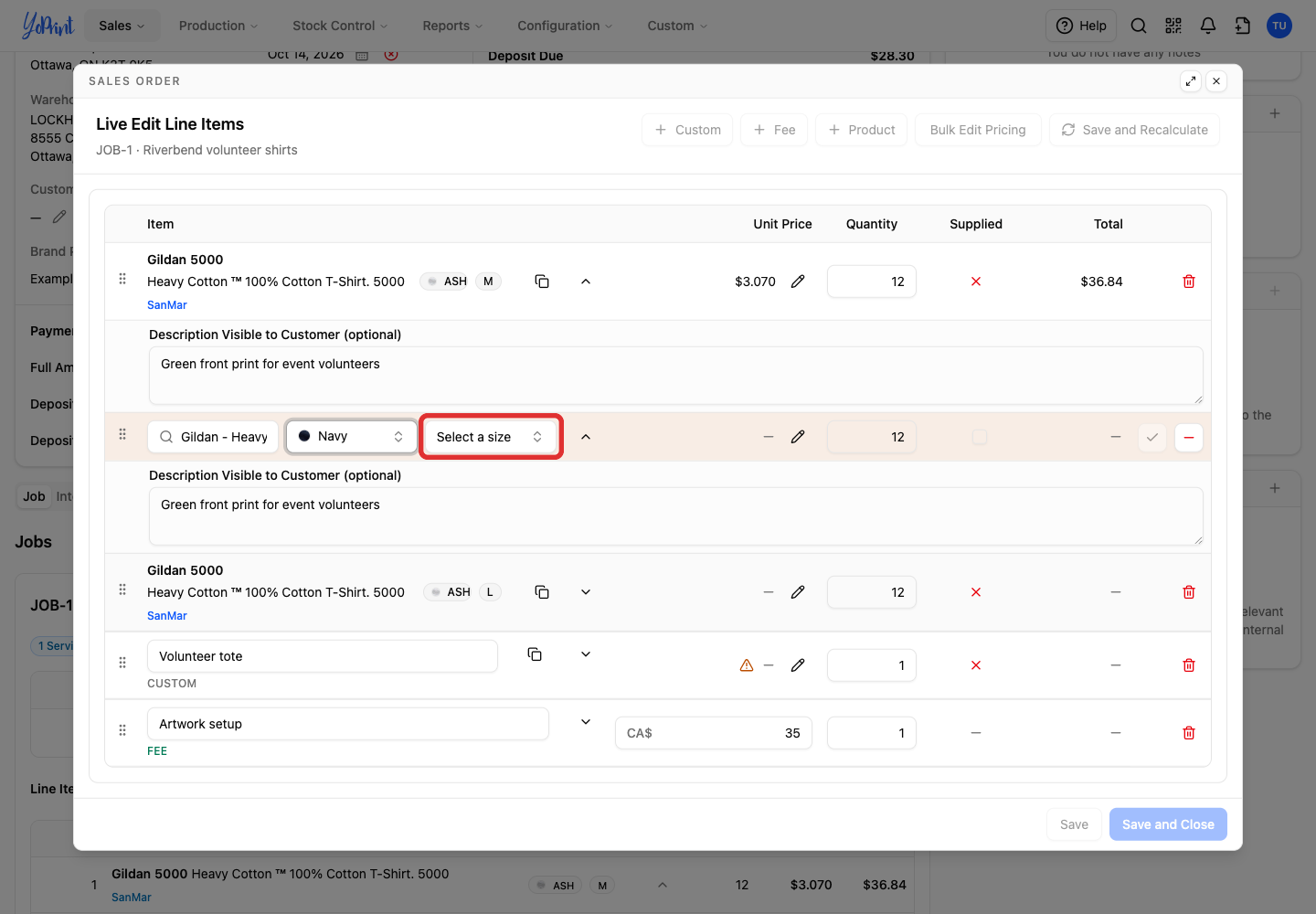Expand the Volunteer tote item details

586,654
